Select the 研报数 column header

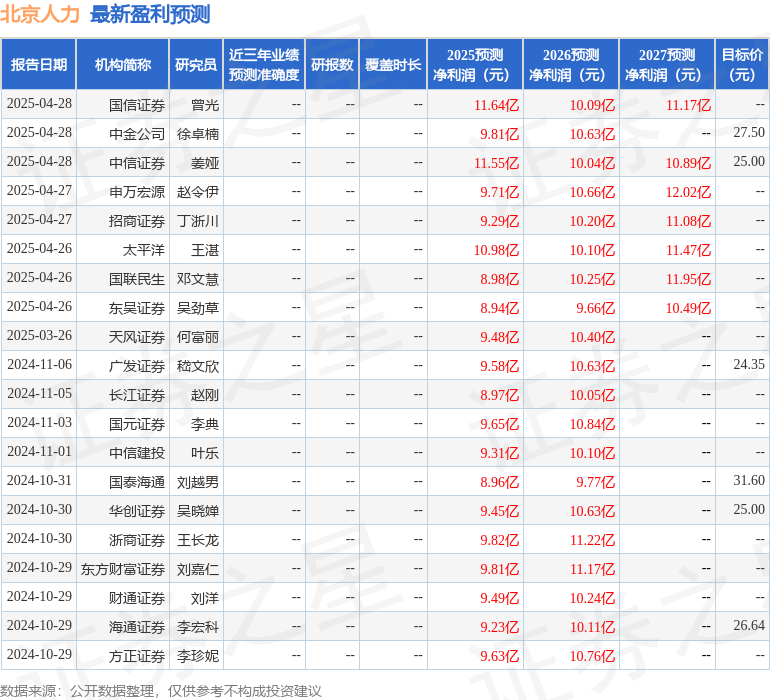tap(332, 64)
